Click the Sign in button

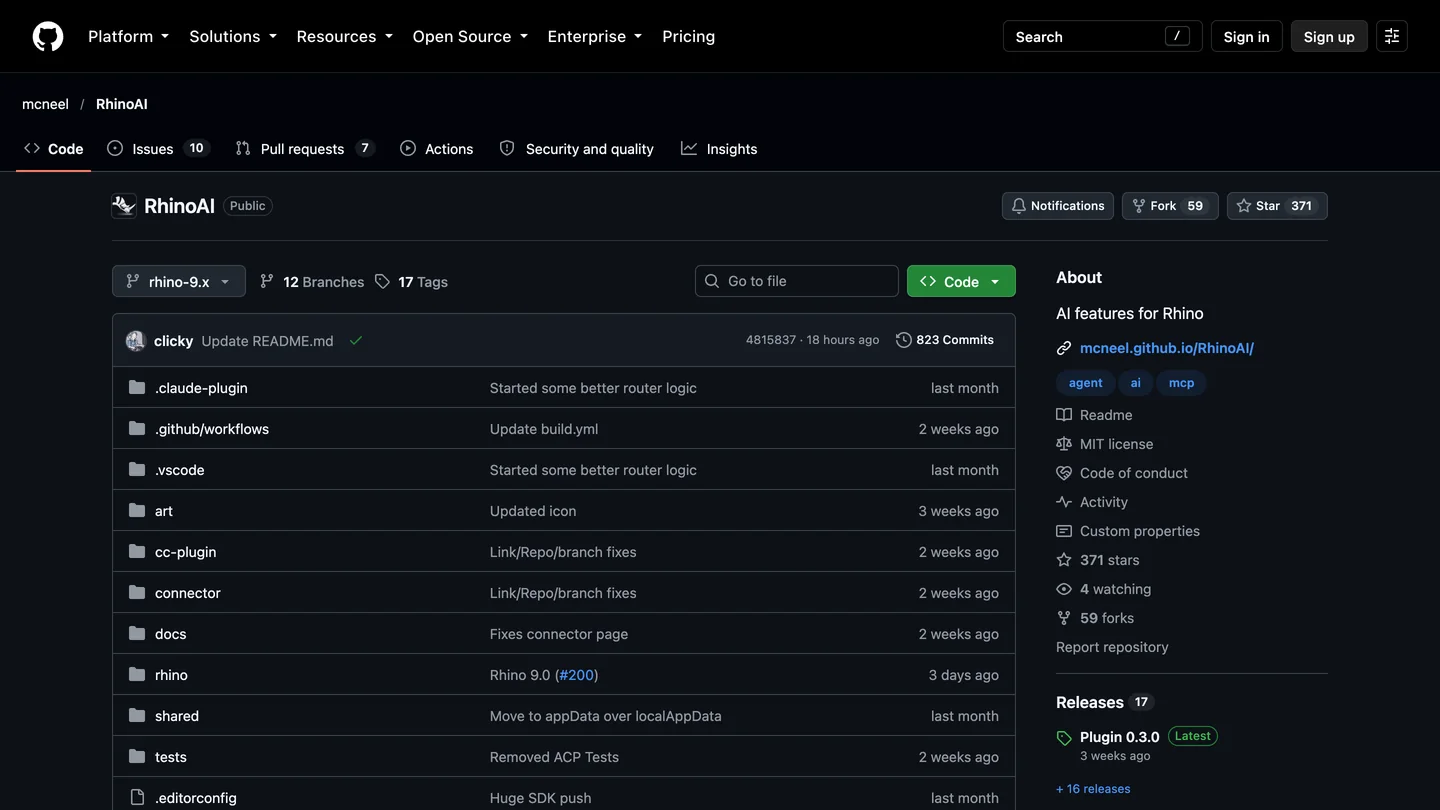pyautogui.click(x=1246, y=36)
